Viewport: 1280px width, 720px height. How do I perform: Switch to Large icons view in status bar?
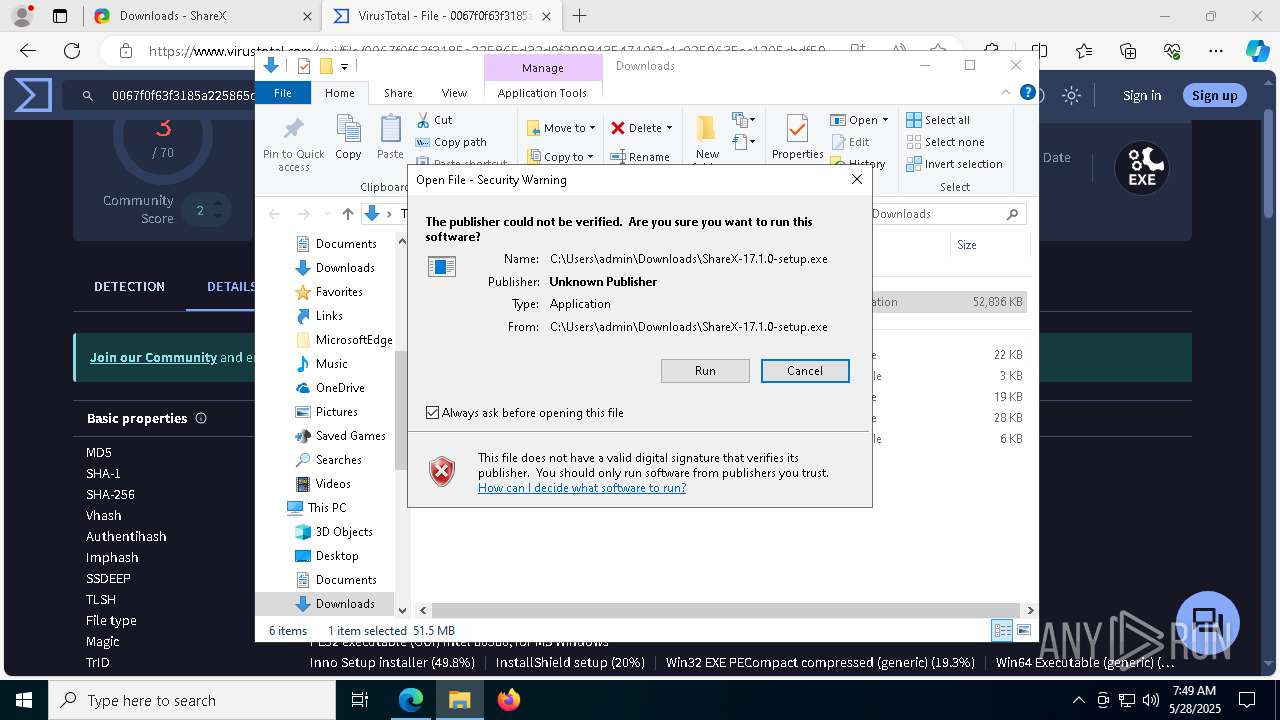1023,630
